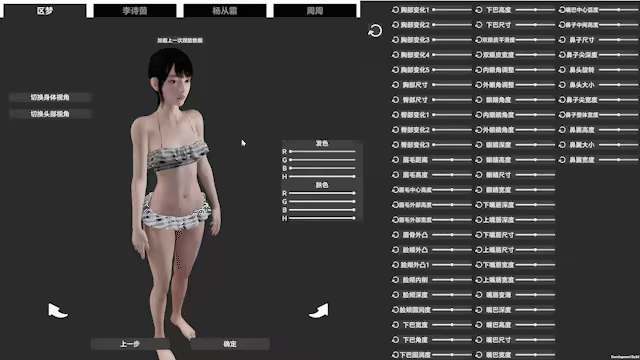The width and height of the screenshot is (640, 360).
Task: Reset the 胸部变化1 slider via its icon
Action: point(395,10)
